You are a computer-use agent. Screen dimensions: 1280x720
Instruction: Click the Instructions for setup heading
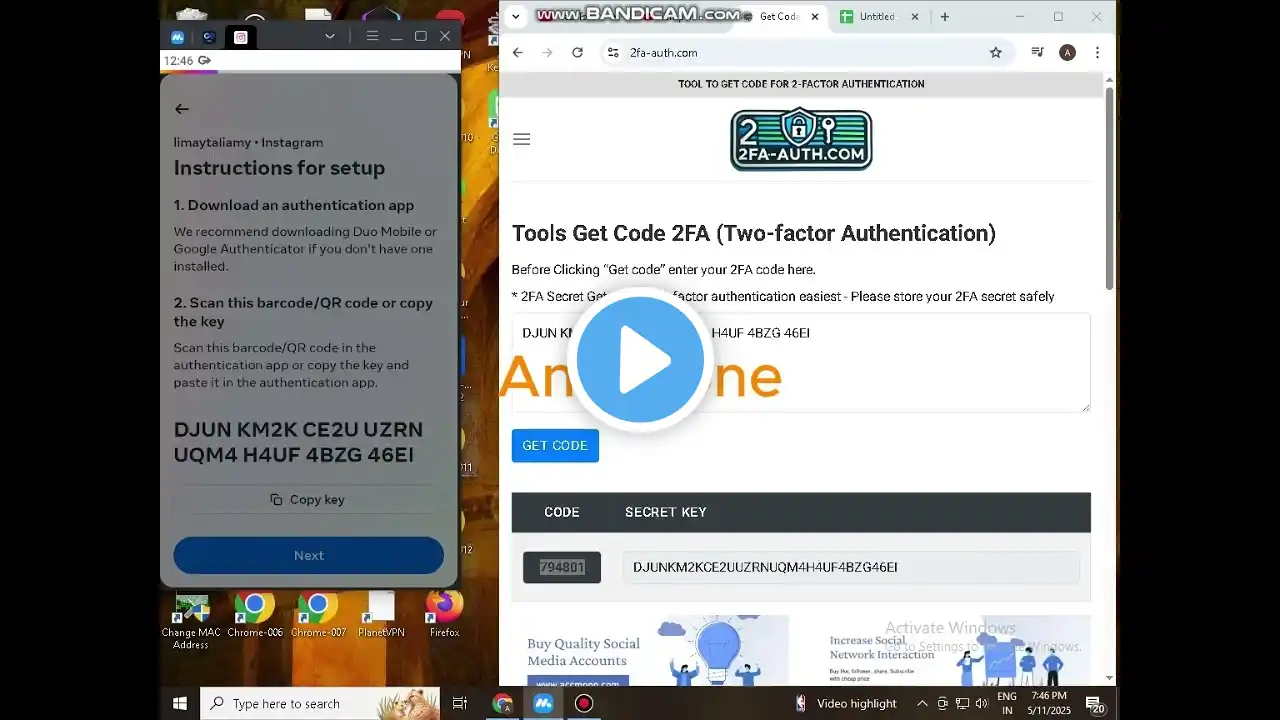[x=279, y=168]
